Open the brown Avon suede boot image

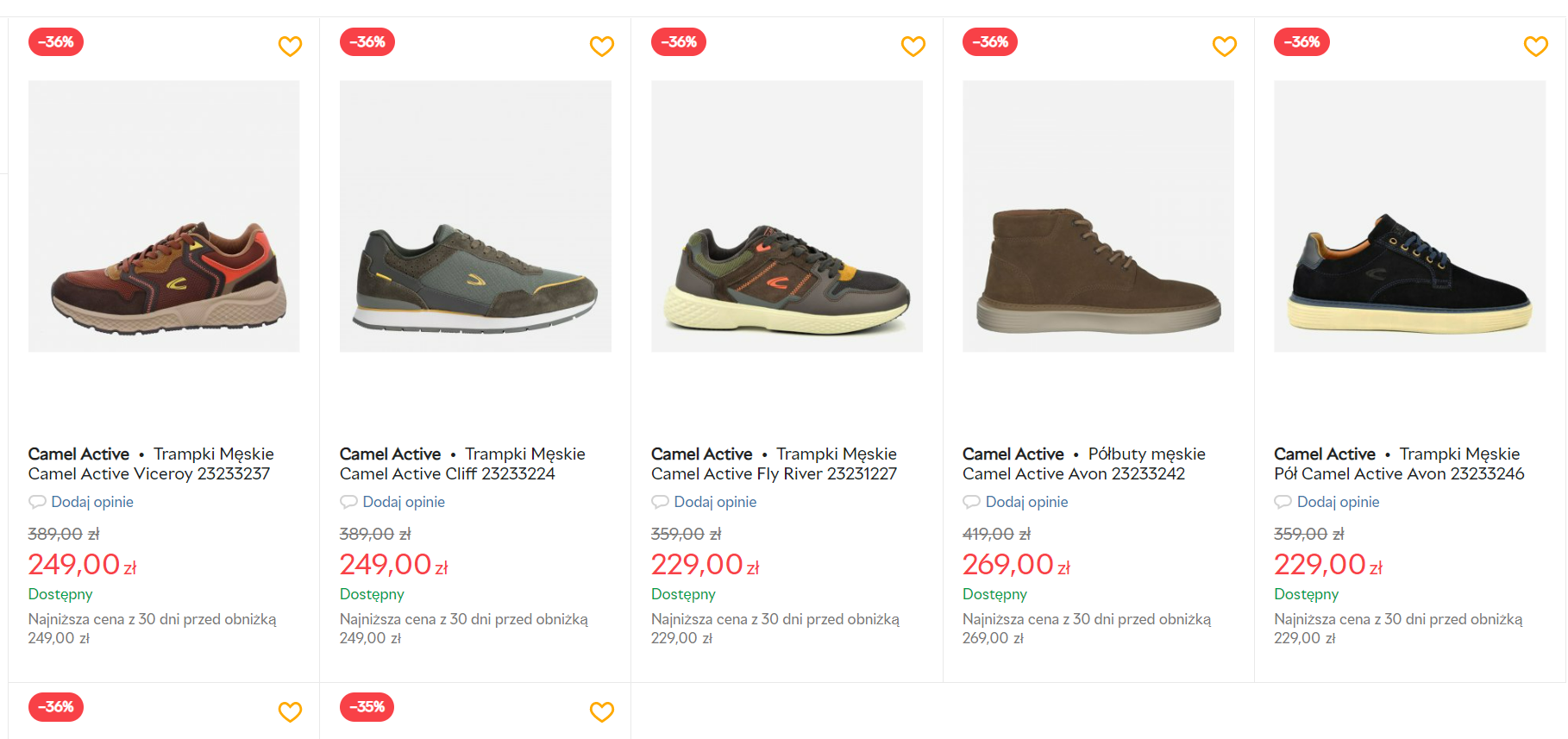pos(1098,216)
